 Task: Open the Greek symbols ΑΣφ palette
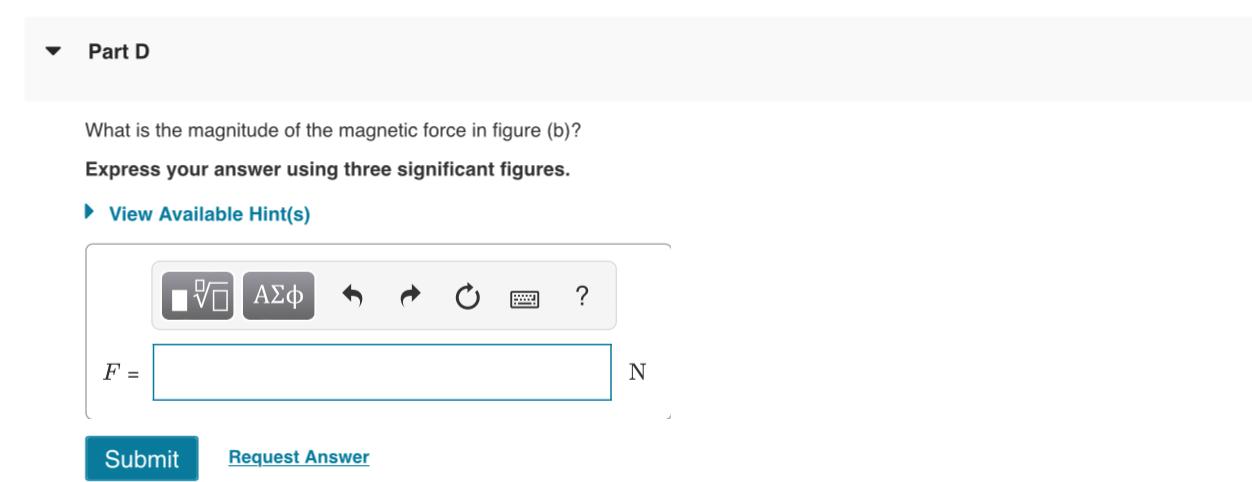click(x=279, y=296)
